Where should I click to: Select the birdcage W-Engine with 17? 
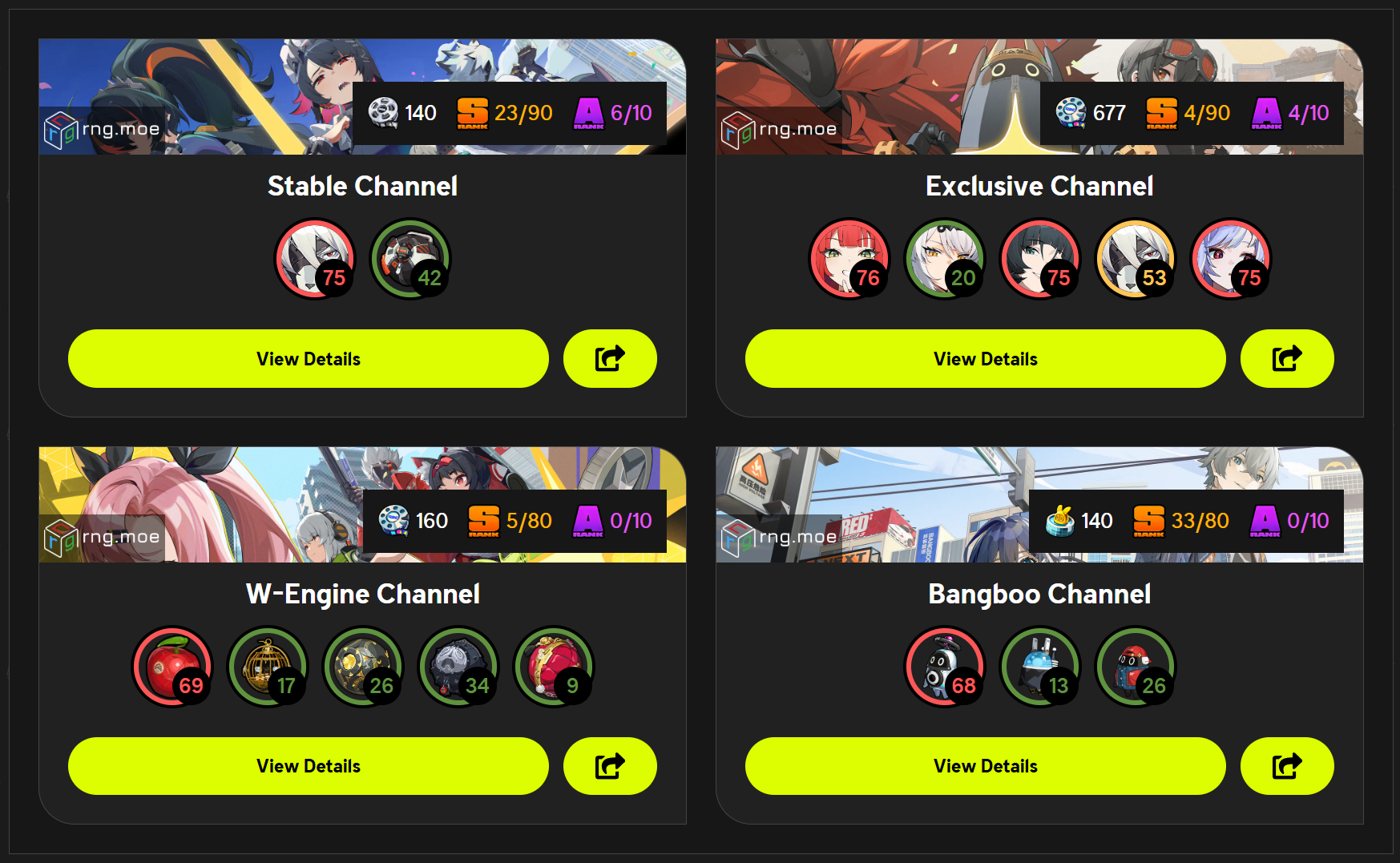[268, 667]
